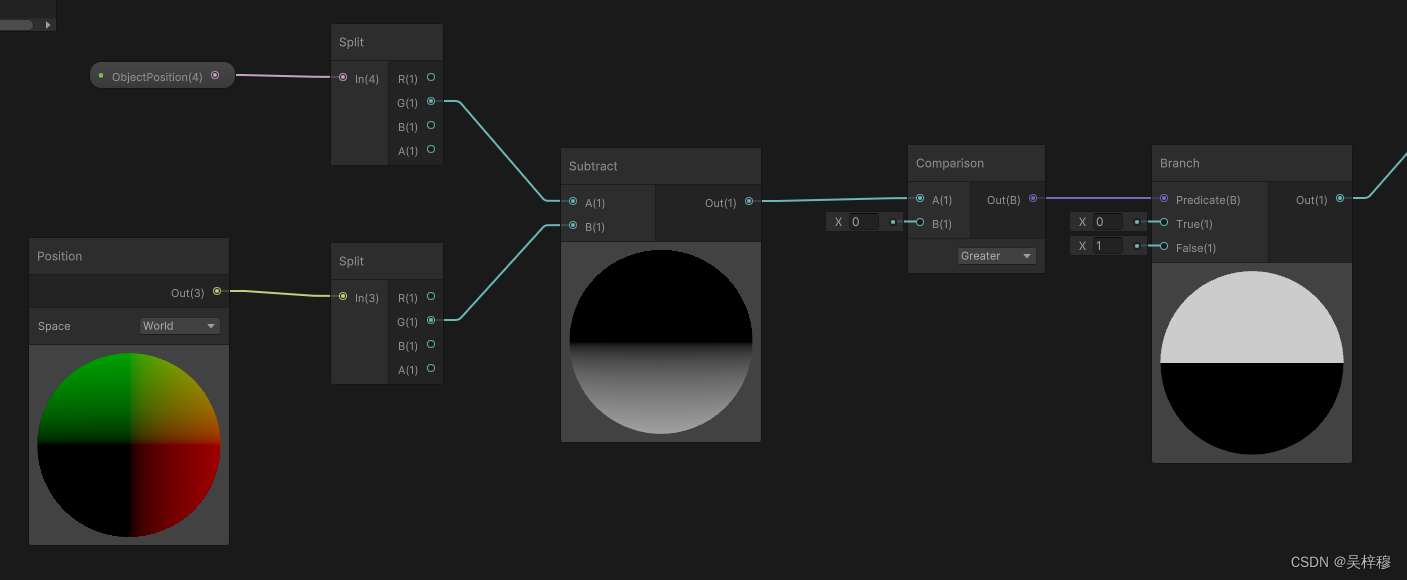Click the In(3) input port on lower Split node
1407x580 pixels.
click(343, 297)
